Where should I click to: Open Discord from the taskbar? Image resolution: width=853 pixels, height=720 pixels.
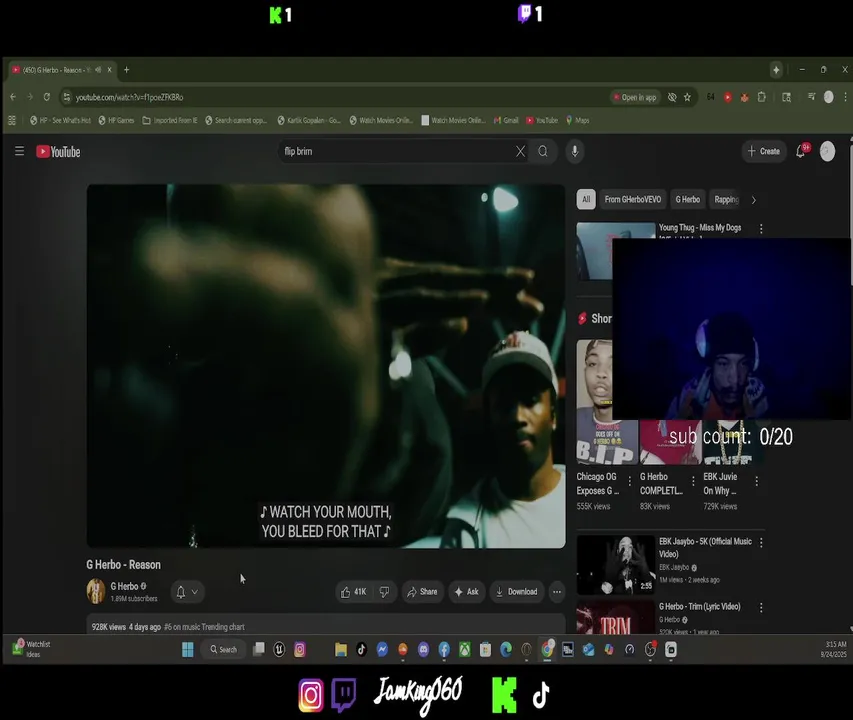coord(423,649)
